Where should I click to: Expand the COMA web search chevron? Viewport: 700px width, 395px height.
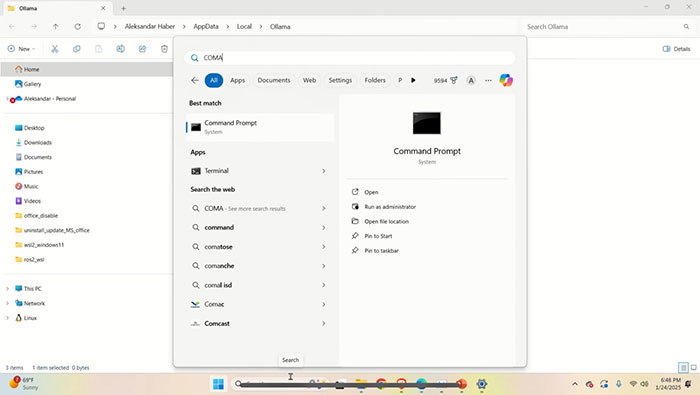click(324, 208)
